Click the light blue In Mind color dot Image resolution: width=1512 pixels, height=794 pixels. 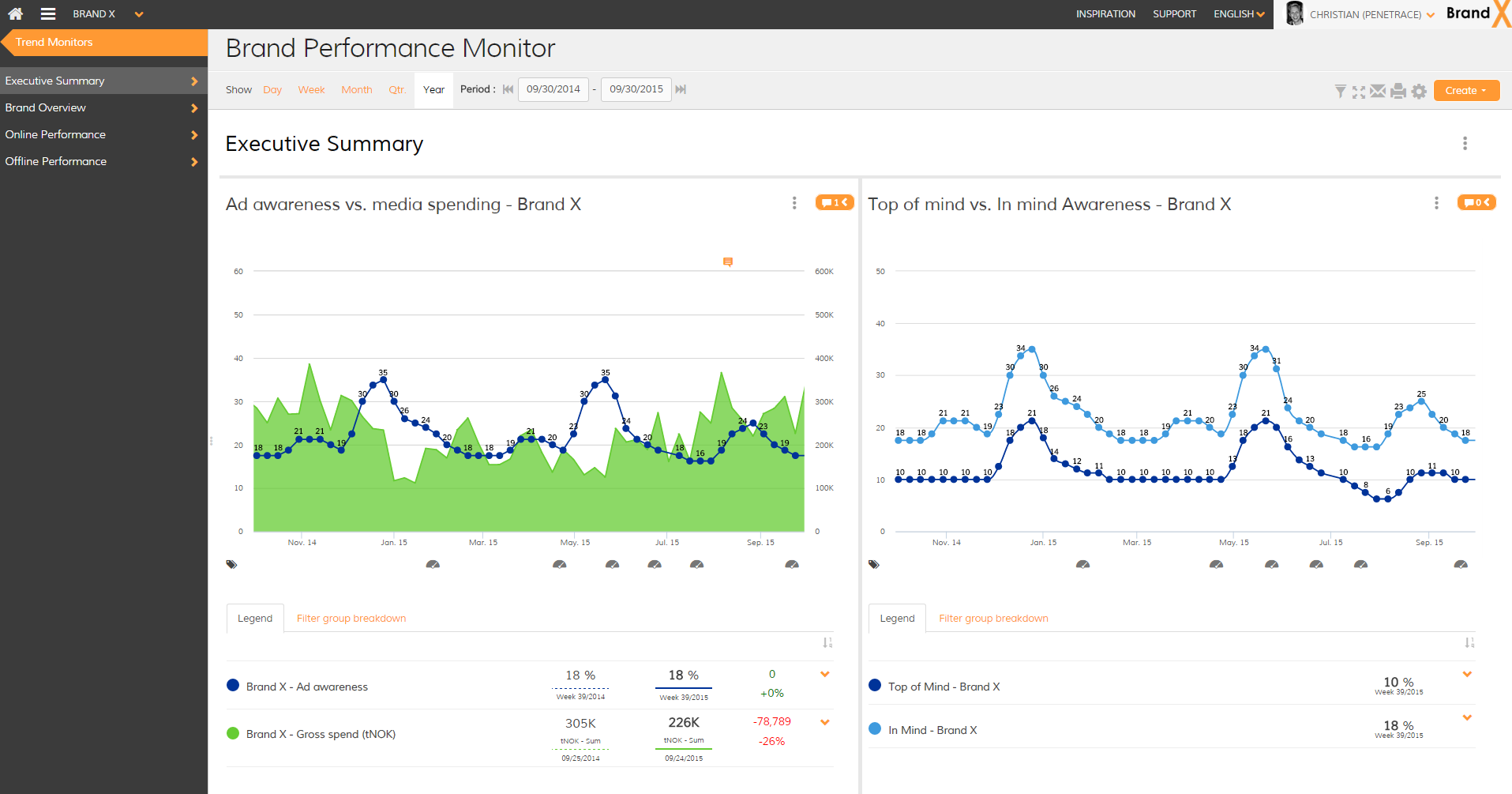click(x=875, y=728)
